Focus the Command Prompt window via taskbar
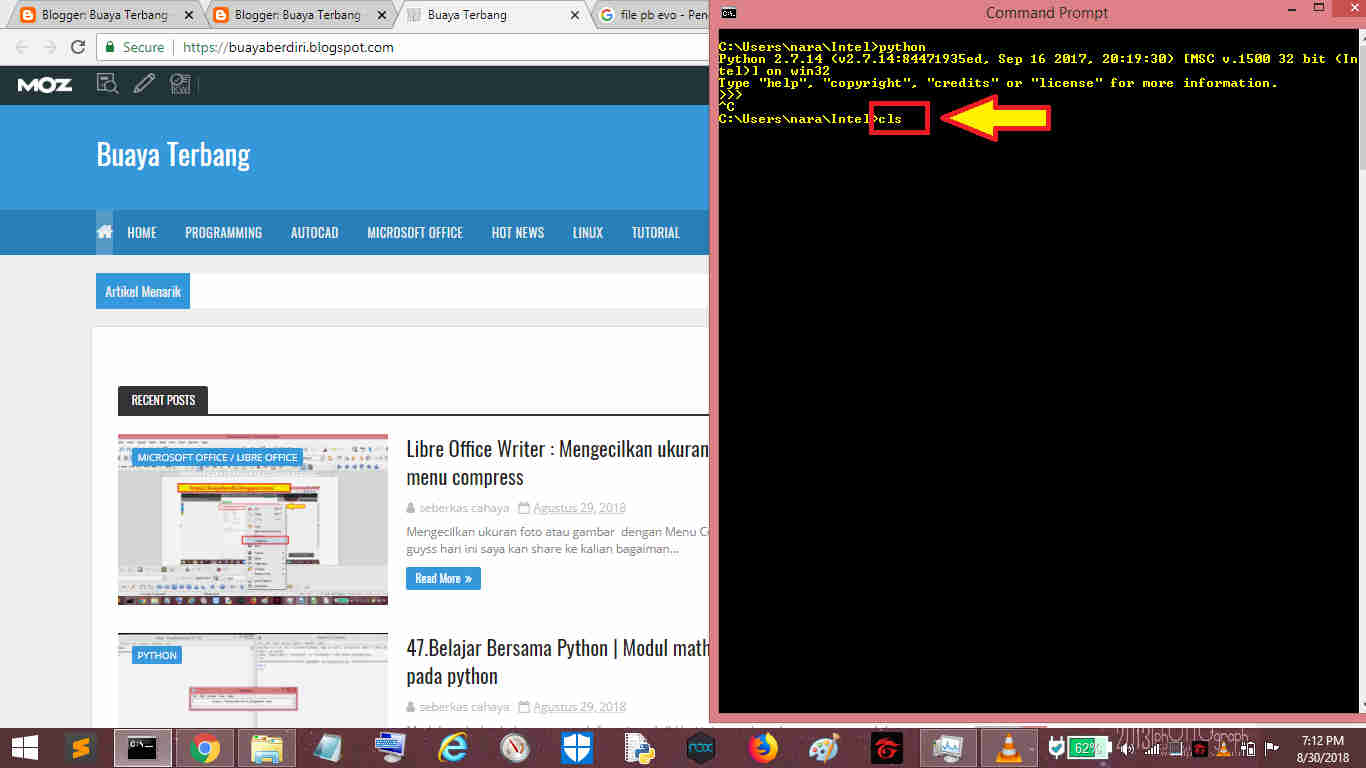The width and height of the screenshot is (1366, 768). click(x=140, y=747)
